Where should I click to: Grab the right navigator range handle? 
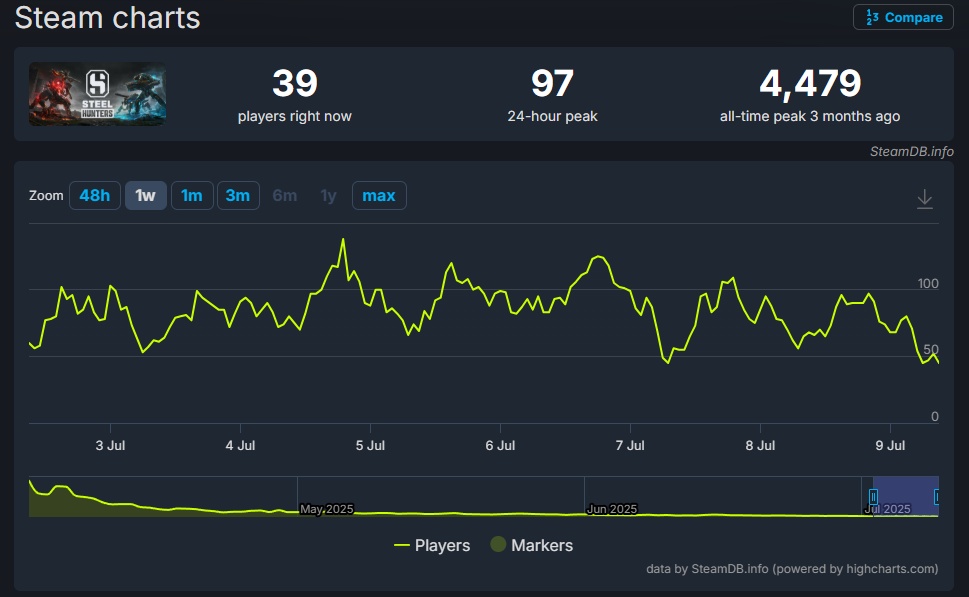coord(937,496)
